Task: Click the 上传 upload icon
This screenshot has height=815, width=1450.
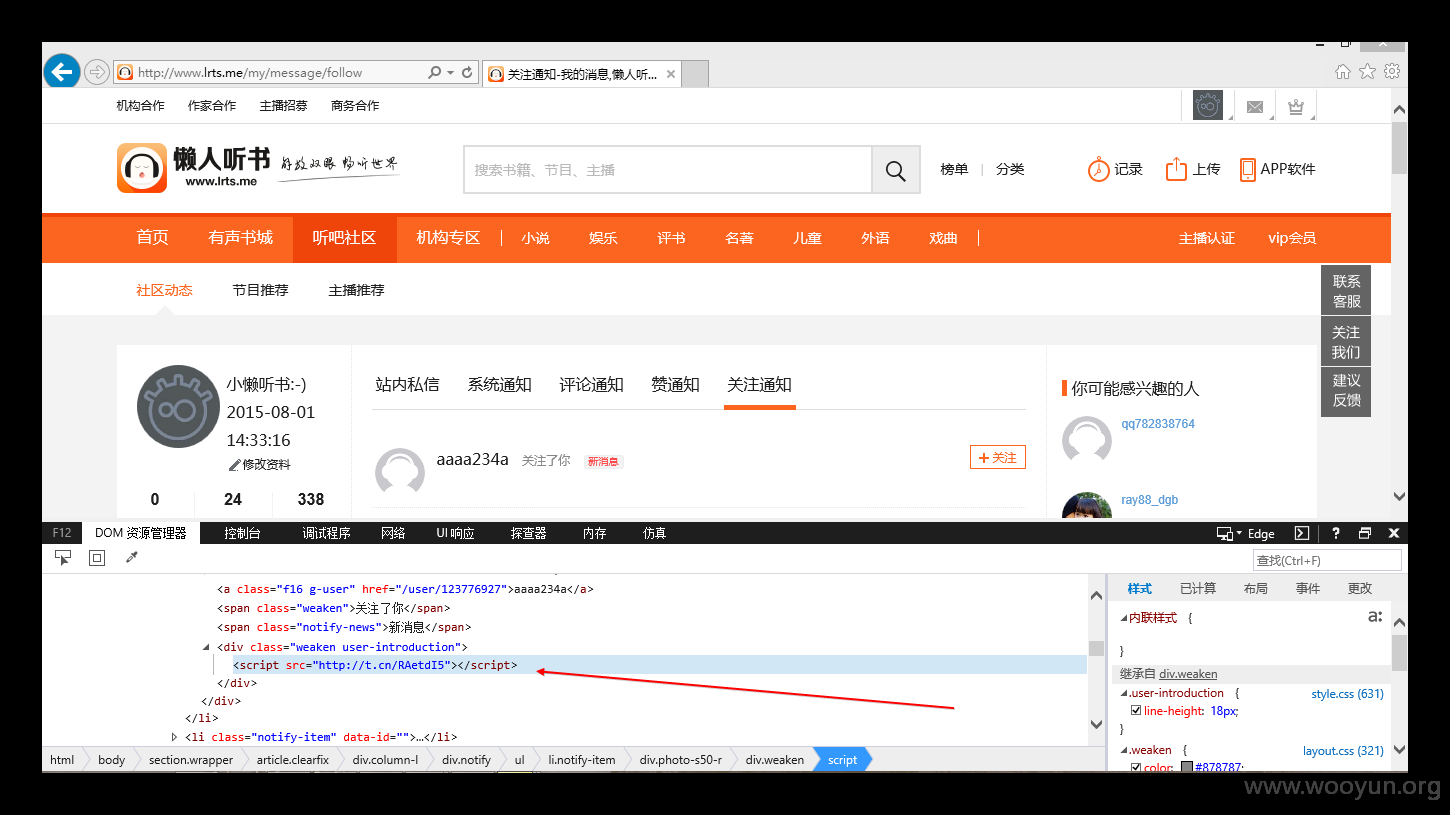Action: (x=1176, y=169)
